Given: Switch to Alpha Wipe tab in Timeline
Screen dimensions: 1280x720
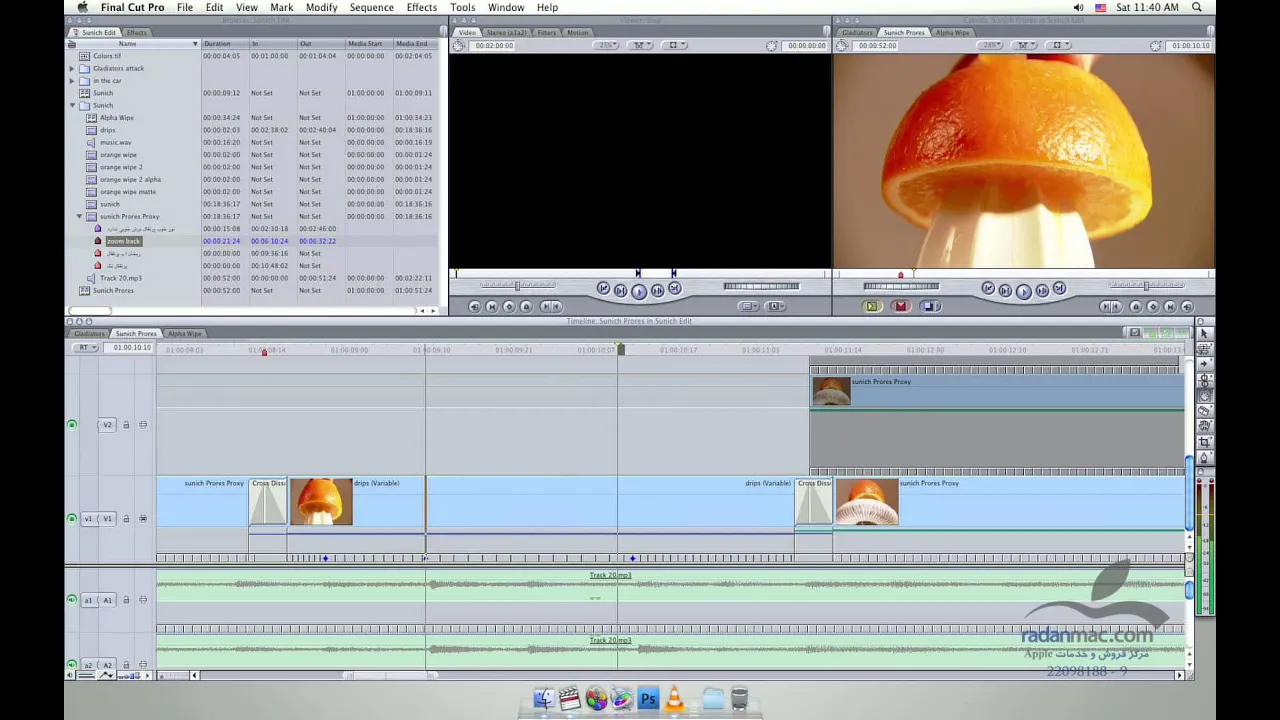Looking at the screenshot, I should point(184,333).
